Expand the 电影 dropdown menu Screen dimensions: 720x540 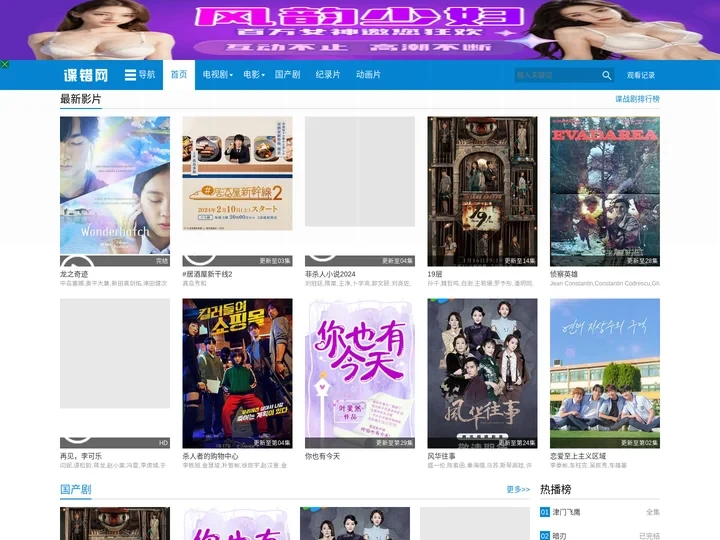click(x=254, y=74)
